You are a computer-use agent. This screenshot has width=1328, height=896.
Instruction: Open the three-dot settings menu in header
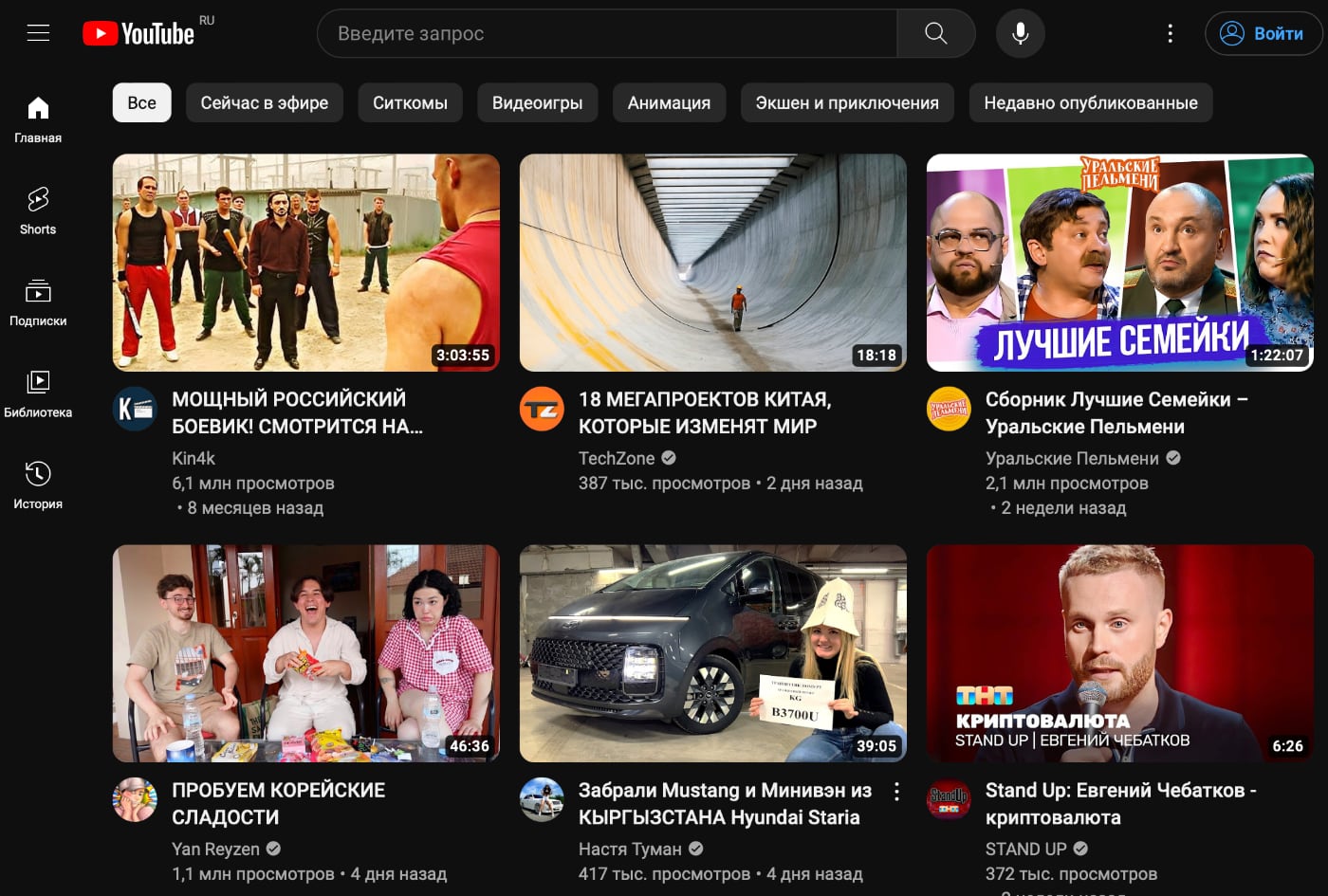point(1171,33)
